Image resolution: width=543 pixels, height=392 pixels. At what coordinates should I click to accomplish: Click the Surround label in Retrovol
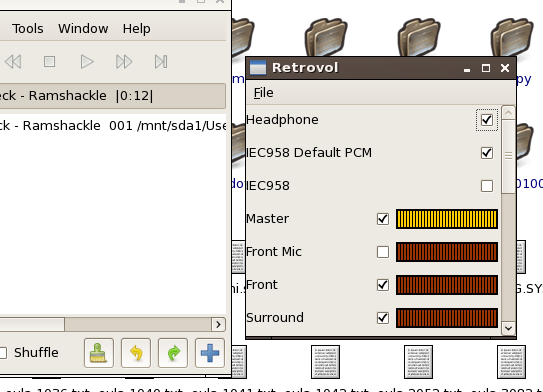(275, 318)
